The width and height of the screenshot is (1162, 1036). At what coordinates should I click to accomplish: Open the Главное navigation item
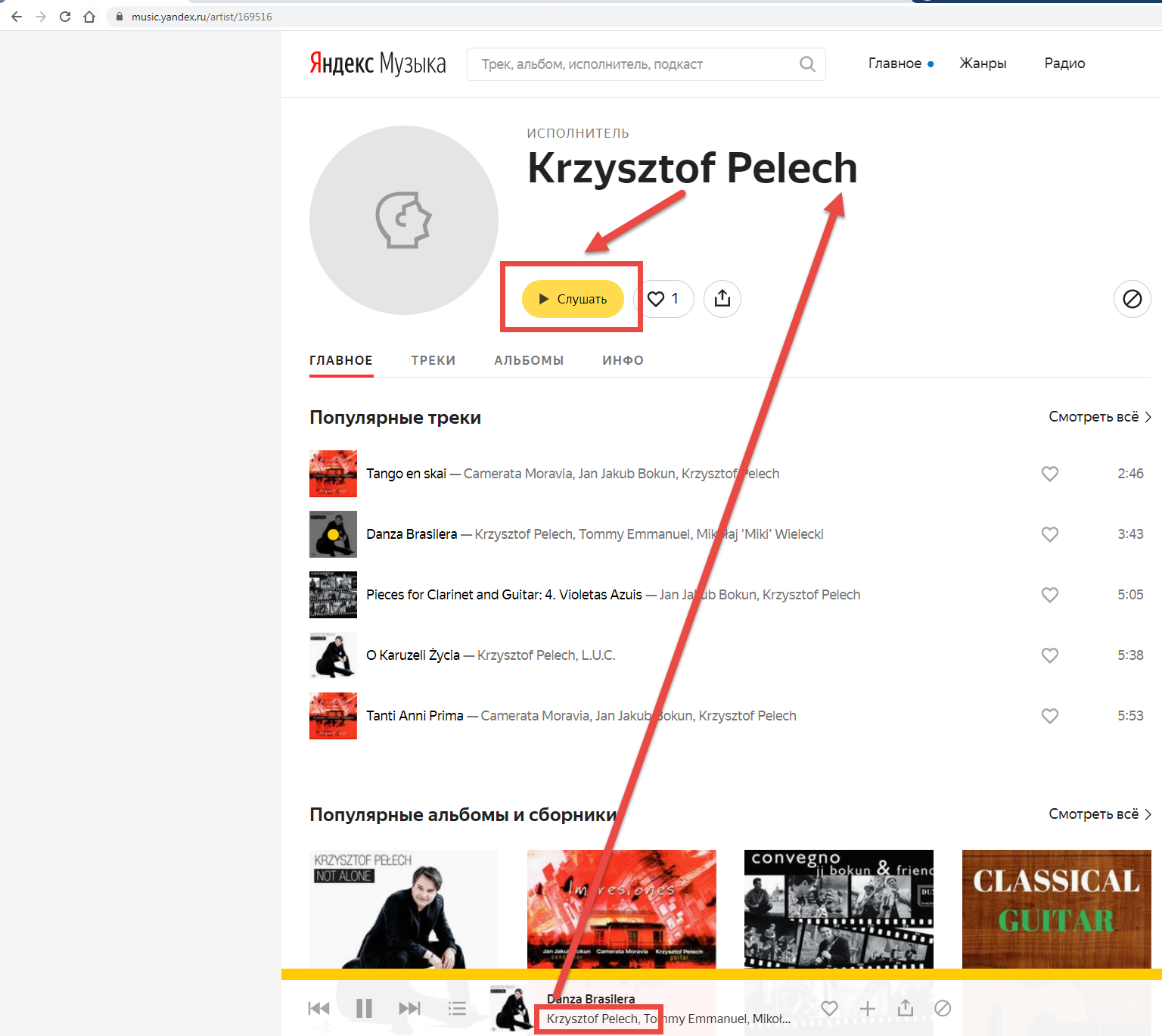(895, 64)
